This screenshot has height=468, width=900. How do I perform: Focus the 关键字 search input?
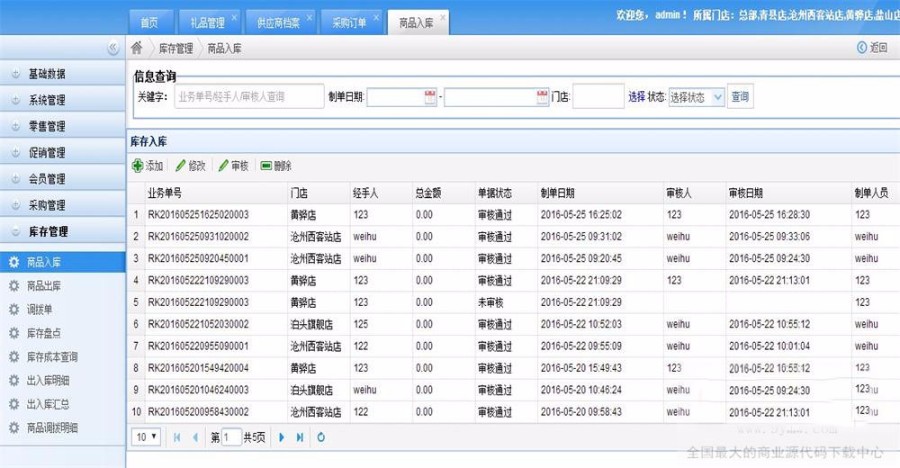click(249, 97)
